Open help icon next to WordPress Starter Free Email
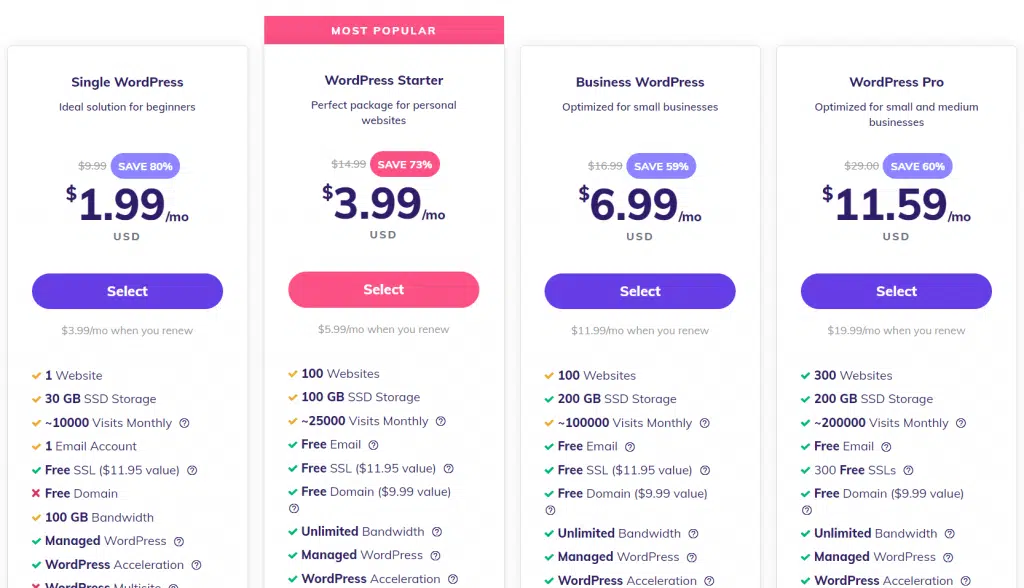 tap(374, 445)
